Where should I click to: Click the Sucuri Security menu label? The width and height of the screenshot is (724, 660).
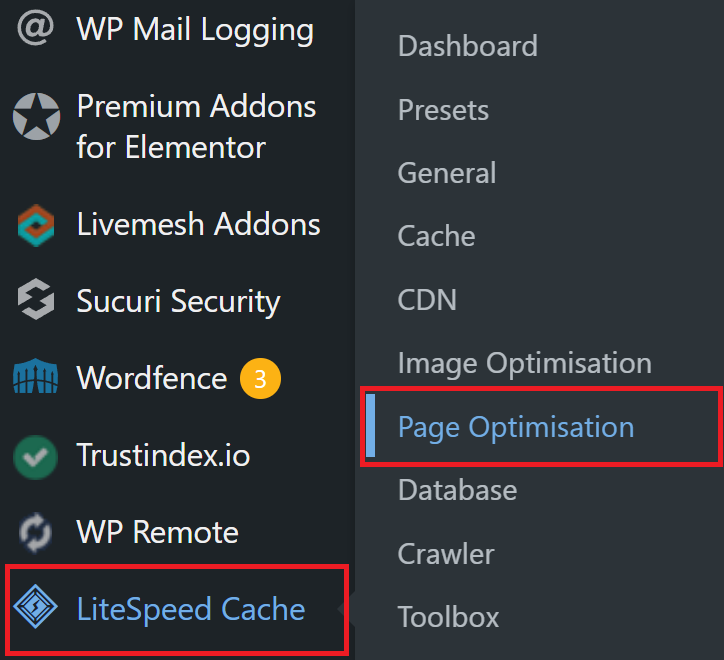point(178,302)
